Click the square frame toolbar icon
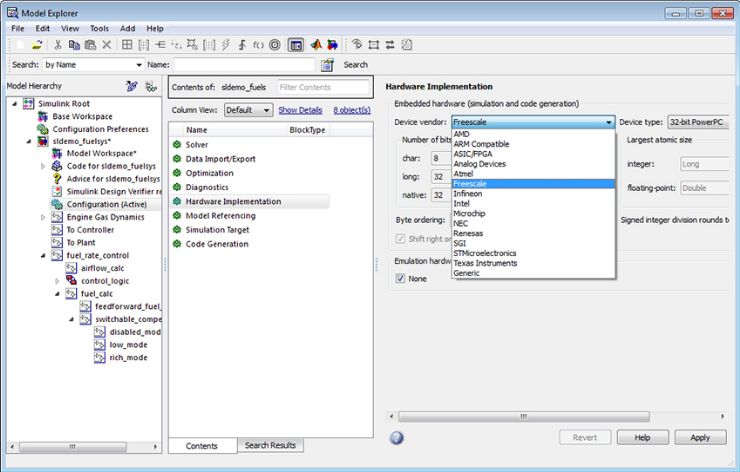 374,45
